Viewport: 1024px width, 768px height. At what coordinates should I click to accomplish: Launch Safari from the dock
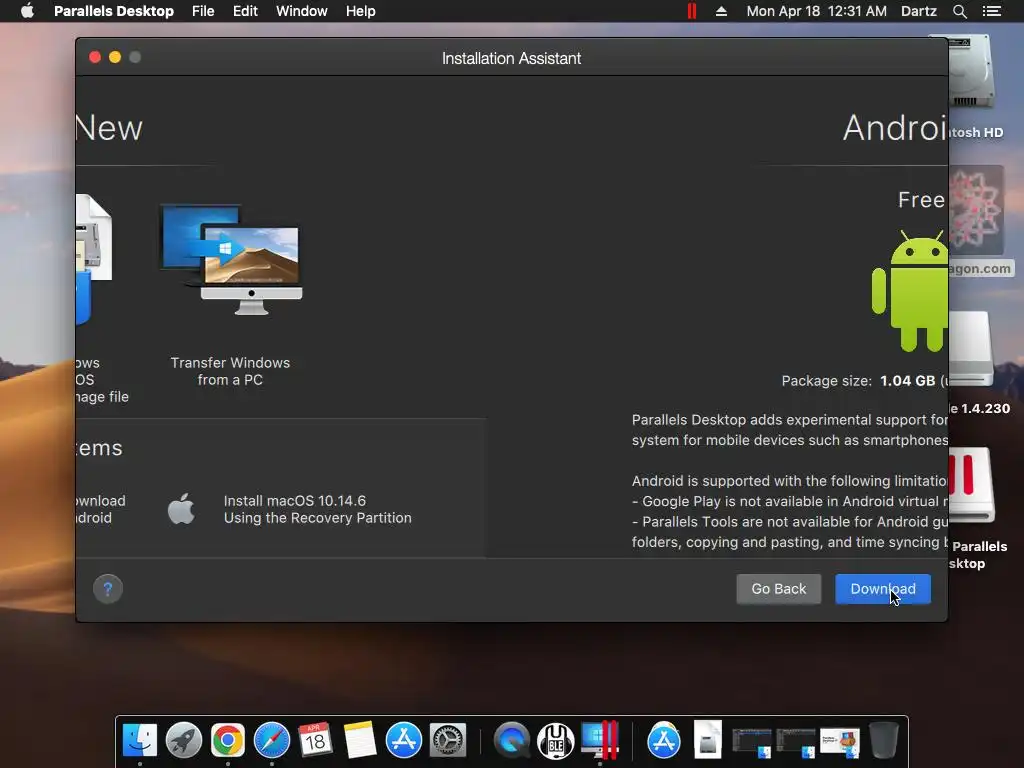[x=272, y=740]
